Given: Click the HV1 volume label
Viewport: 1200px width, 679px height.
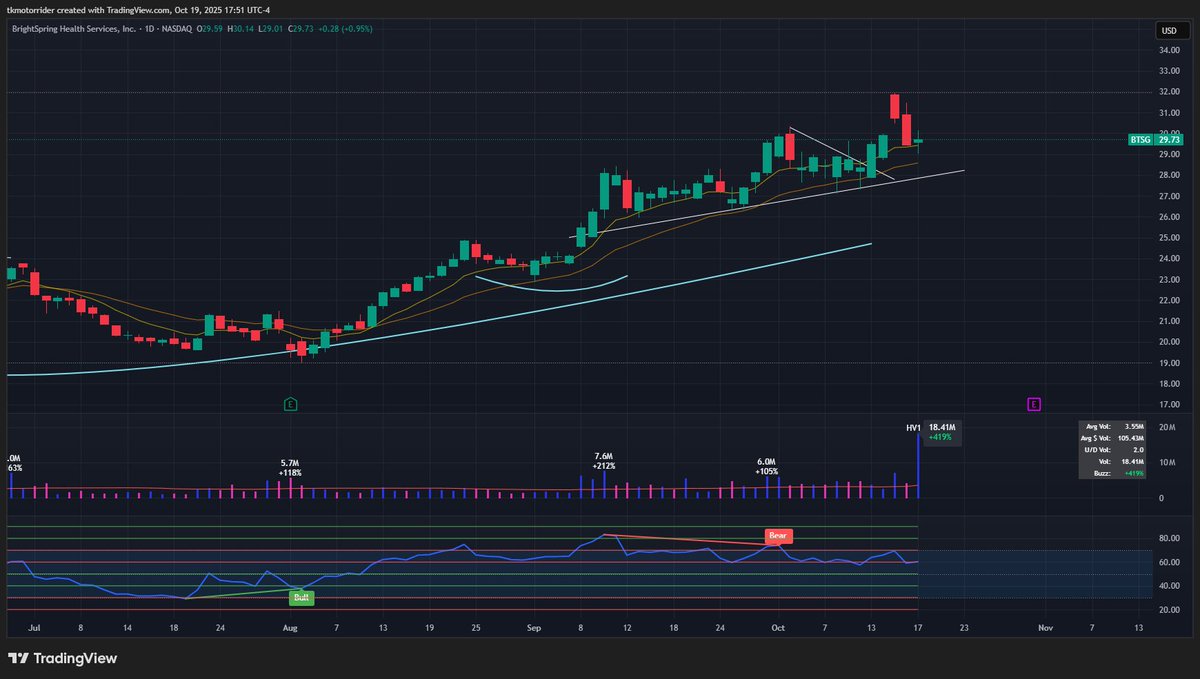Looking at the screenshot, I should (913, 427).
